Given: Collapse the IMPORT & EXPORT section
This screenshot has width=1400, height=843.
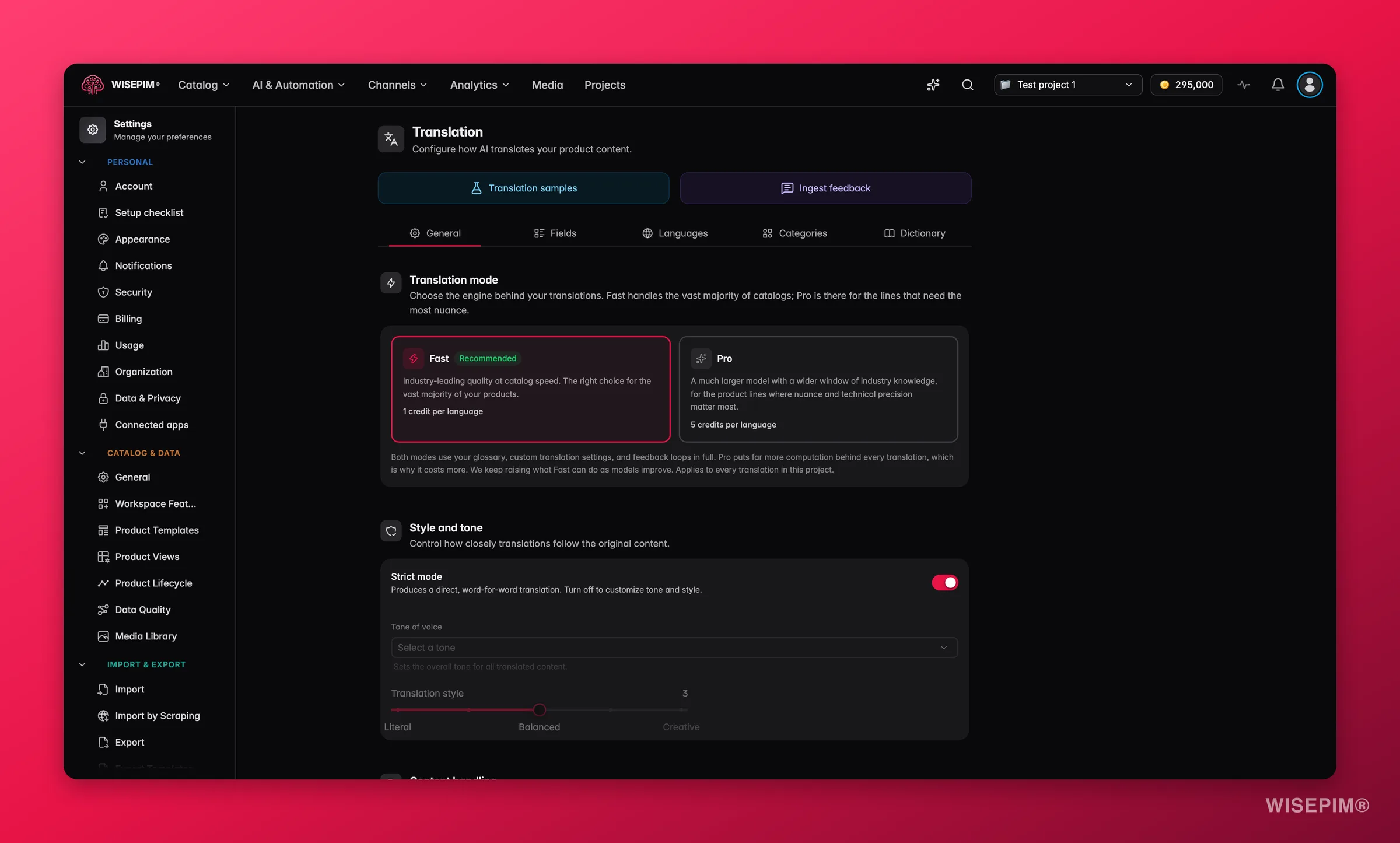Looking at the screenshot, I should click(x=82, y=664).
